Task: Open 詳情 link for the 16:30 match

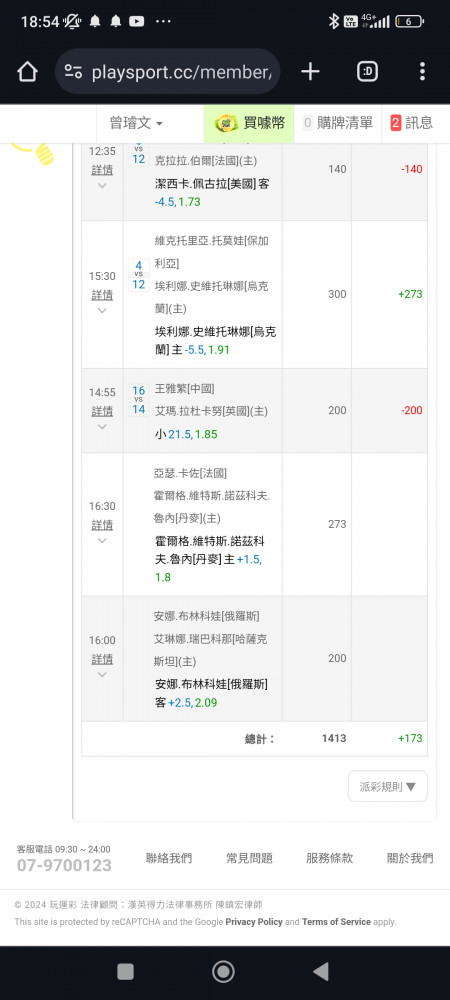Action: pos(102,525)
